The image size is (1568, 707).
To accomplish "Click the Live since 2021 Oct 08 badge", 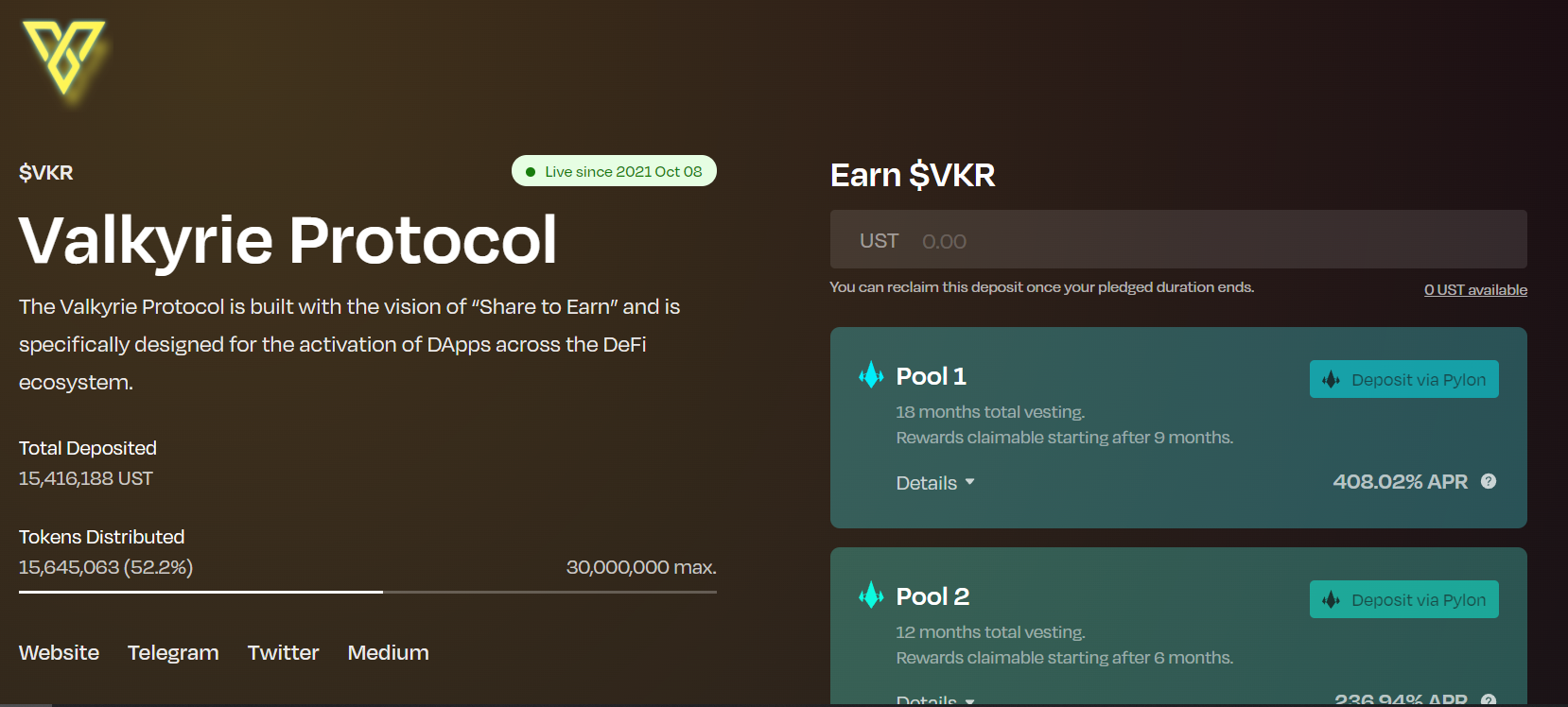I will tap(613, 171).
